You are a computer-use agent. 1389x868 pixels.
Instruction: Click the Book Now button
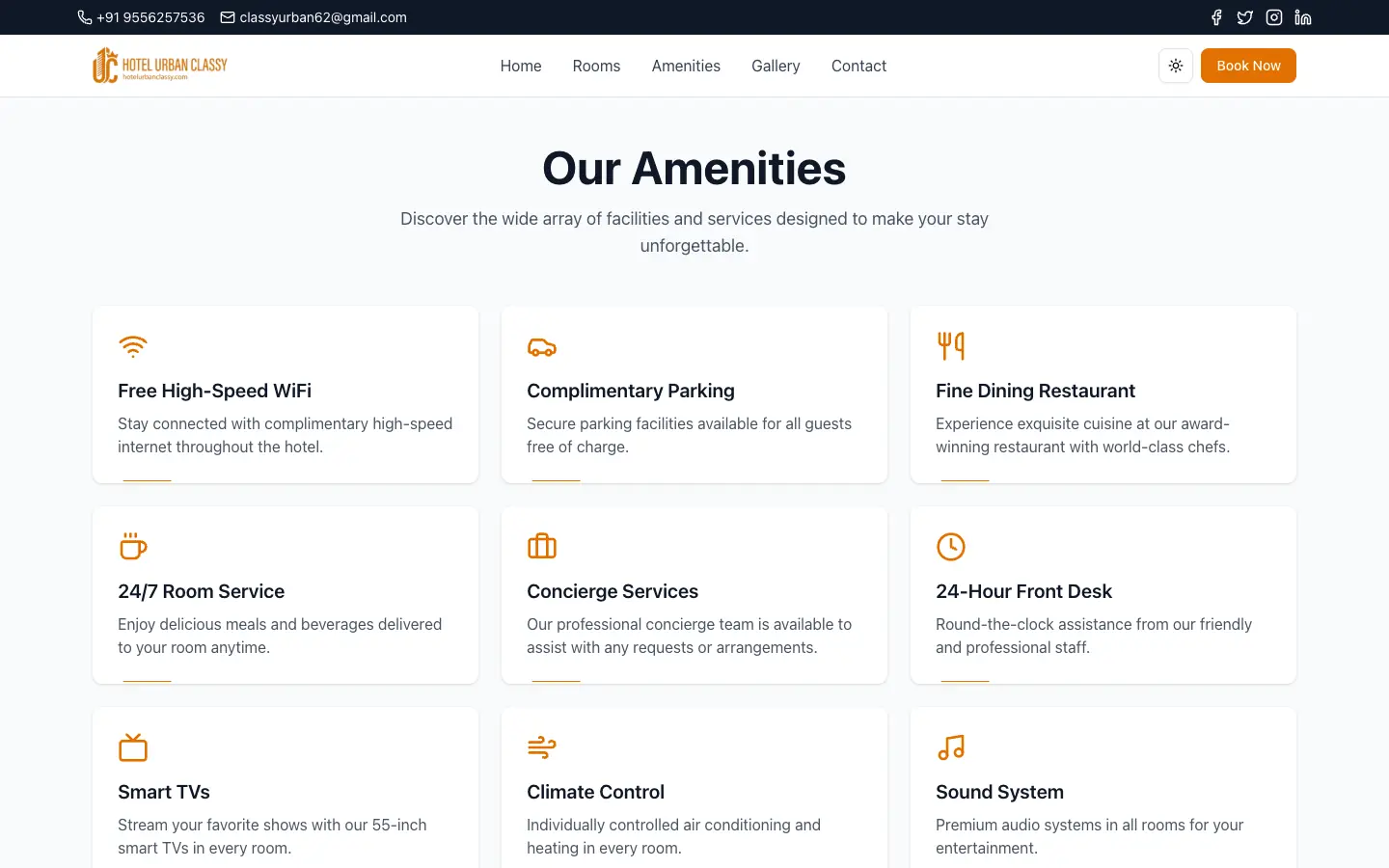coord(1248,66)
